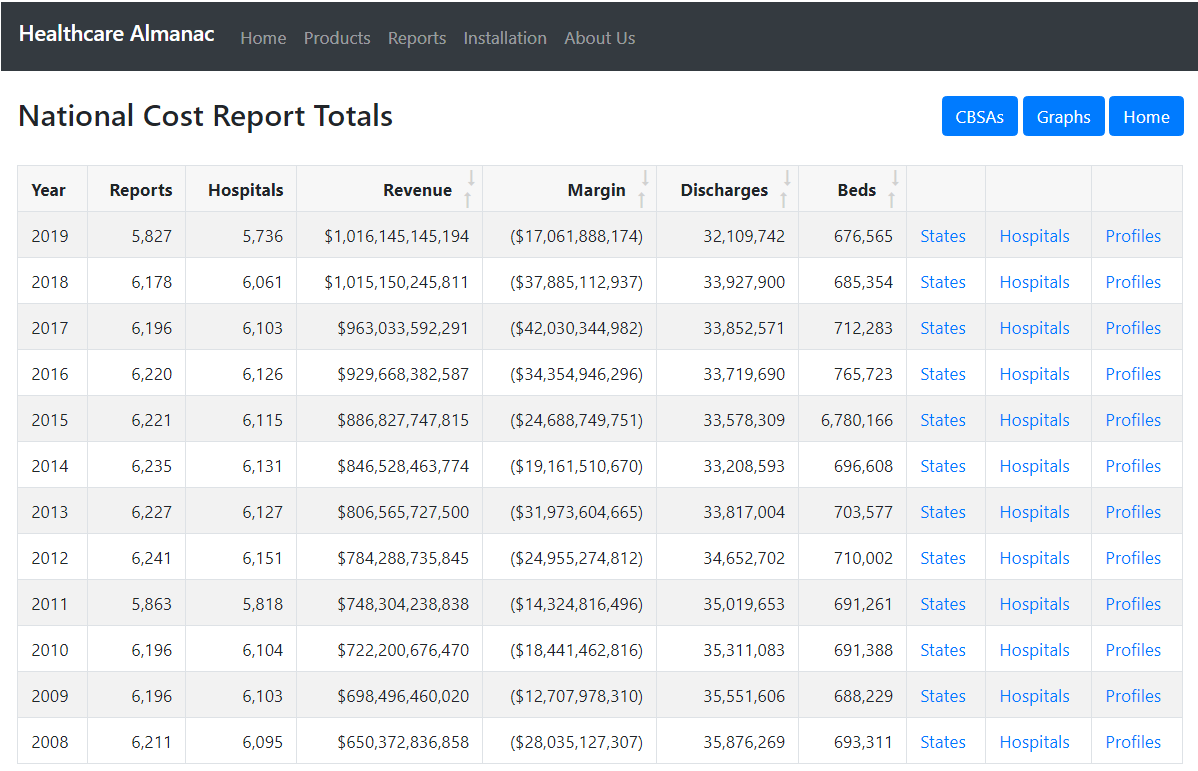1198x771 pixels.
Task: Open States link for 2019
Action: coord(943,236)
